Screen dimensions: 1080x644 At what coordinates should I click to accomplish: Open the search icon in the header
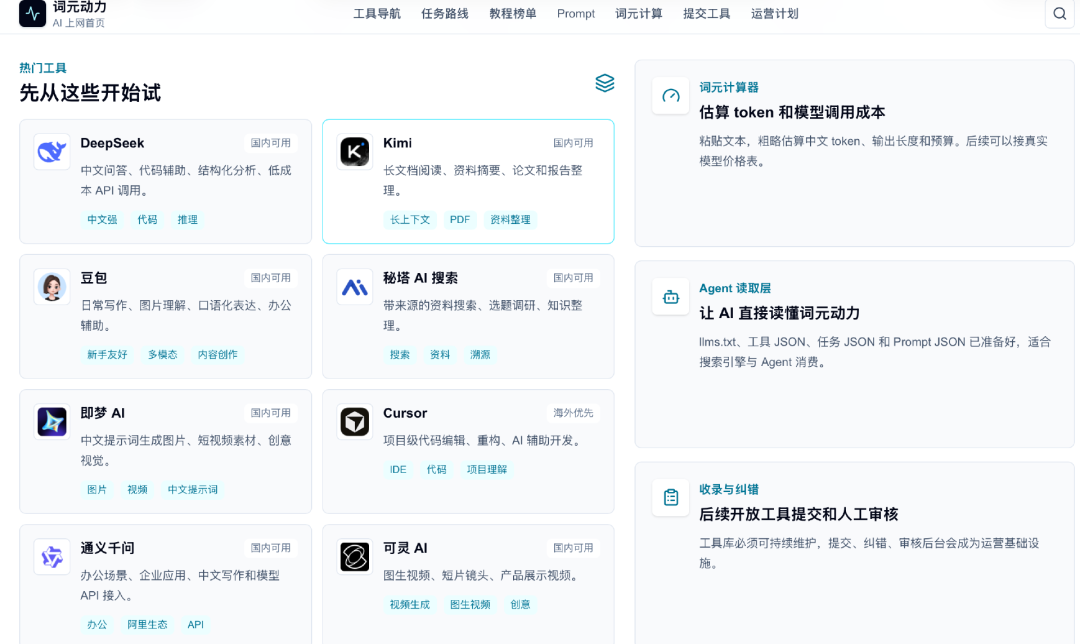coord(1059,14)
